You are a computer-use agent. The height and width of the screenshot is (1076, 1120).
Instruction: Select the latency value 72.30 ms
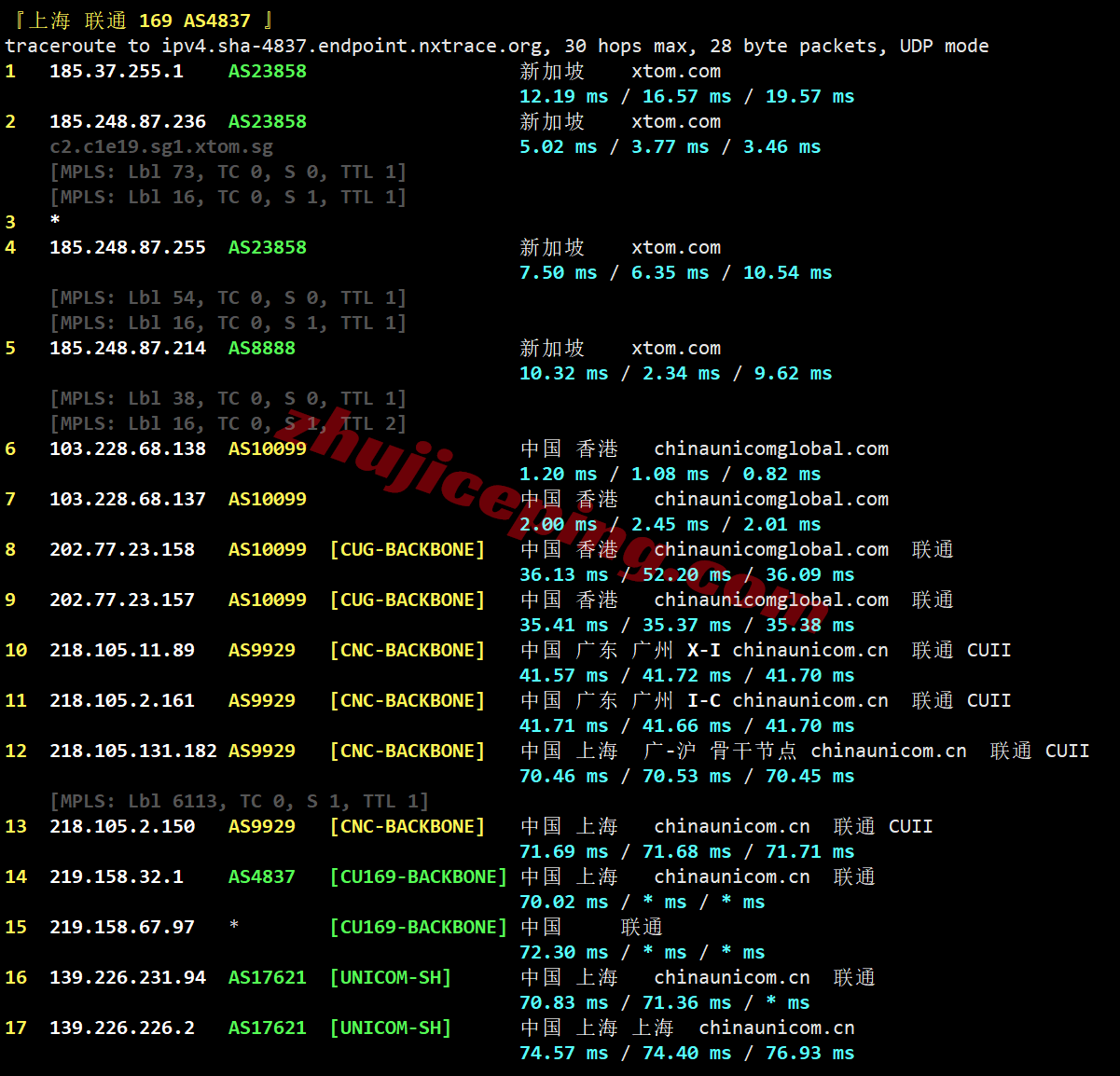click(x=564, y=952)
